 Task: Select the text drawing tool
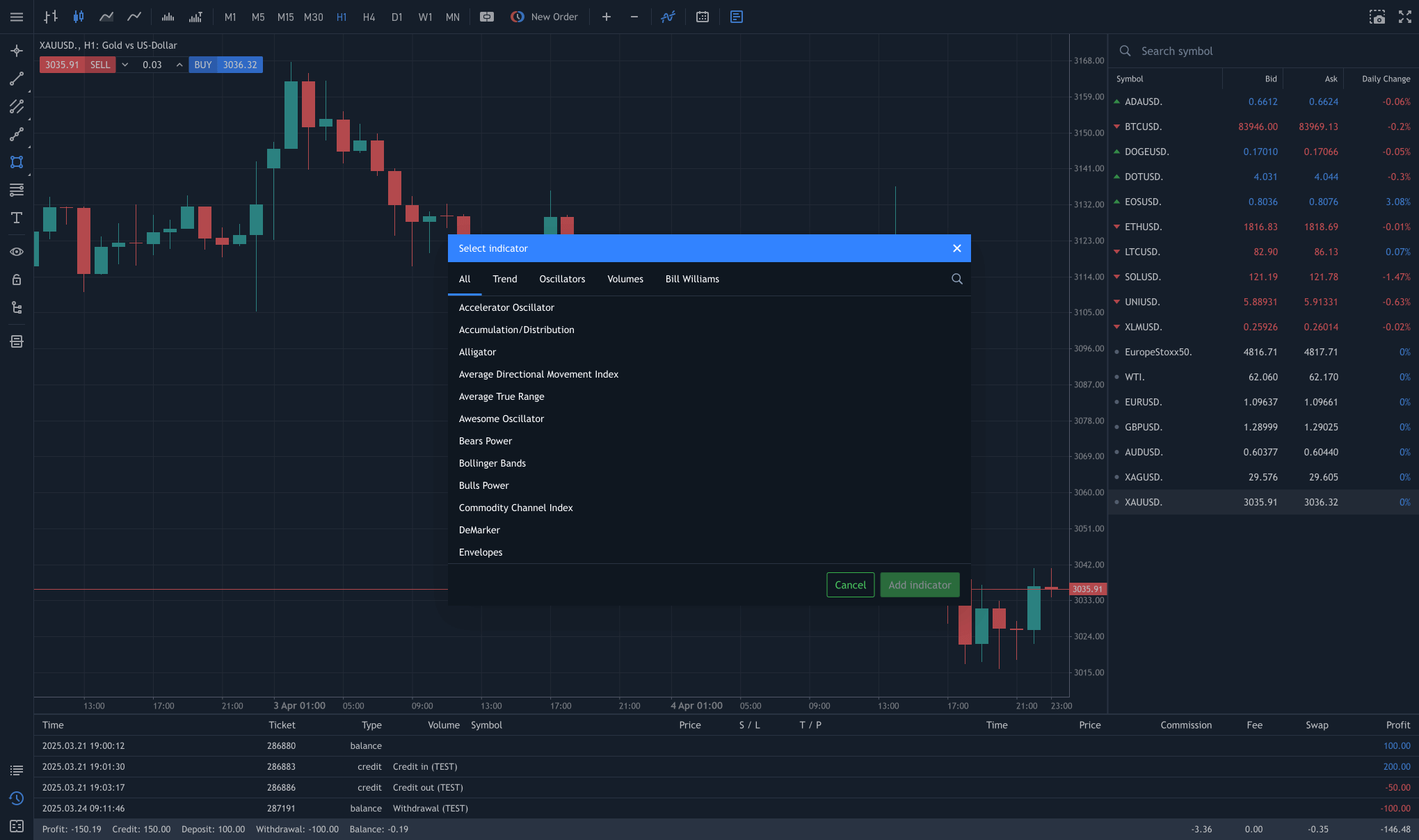pos(17,218)
